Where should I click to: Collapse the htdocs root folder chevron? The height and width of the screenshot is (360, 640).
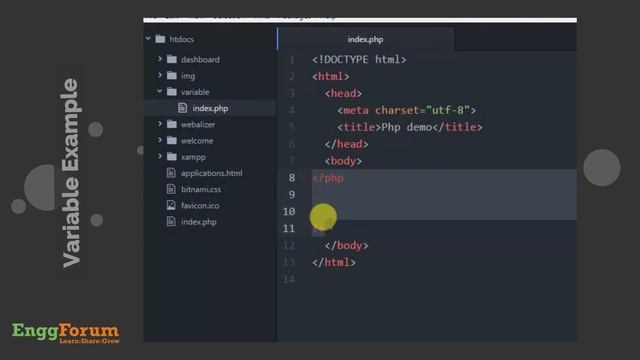[x=148, y=38]
